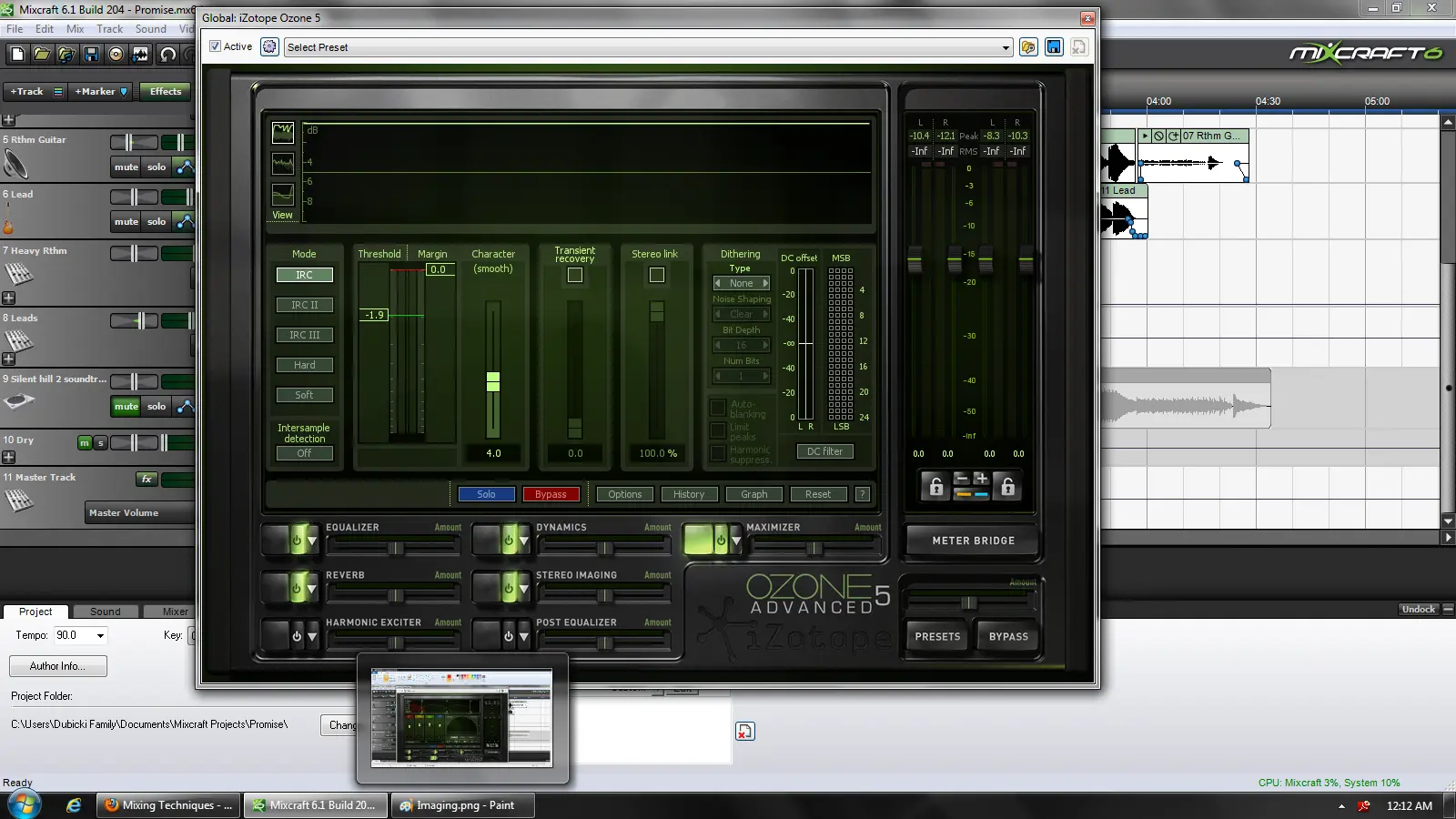Select the IRC III maximizer mode

(304, 335)
